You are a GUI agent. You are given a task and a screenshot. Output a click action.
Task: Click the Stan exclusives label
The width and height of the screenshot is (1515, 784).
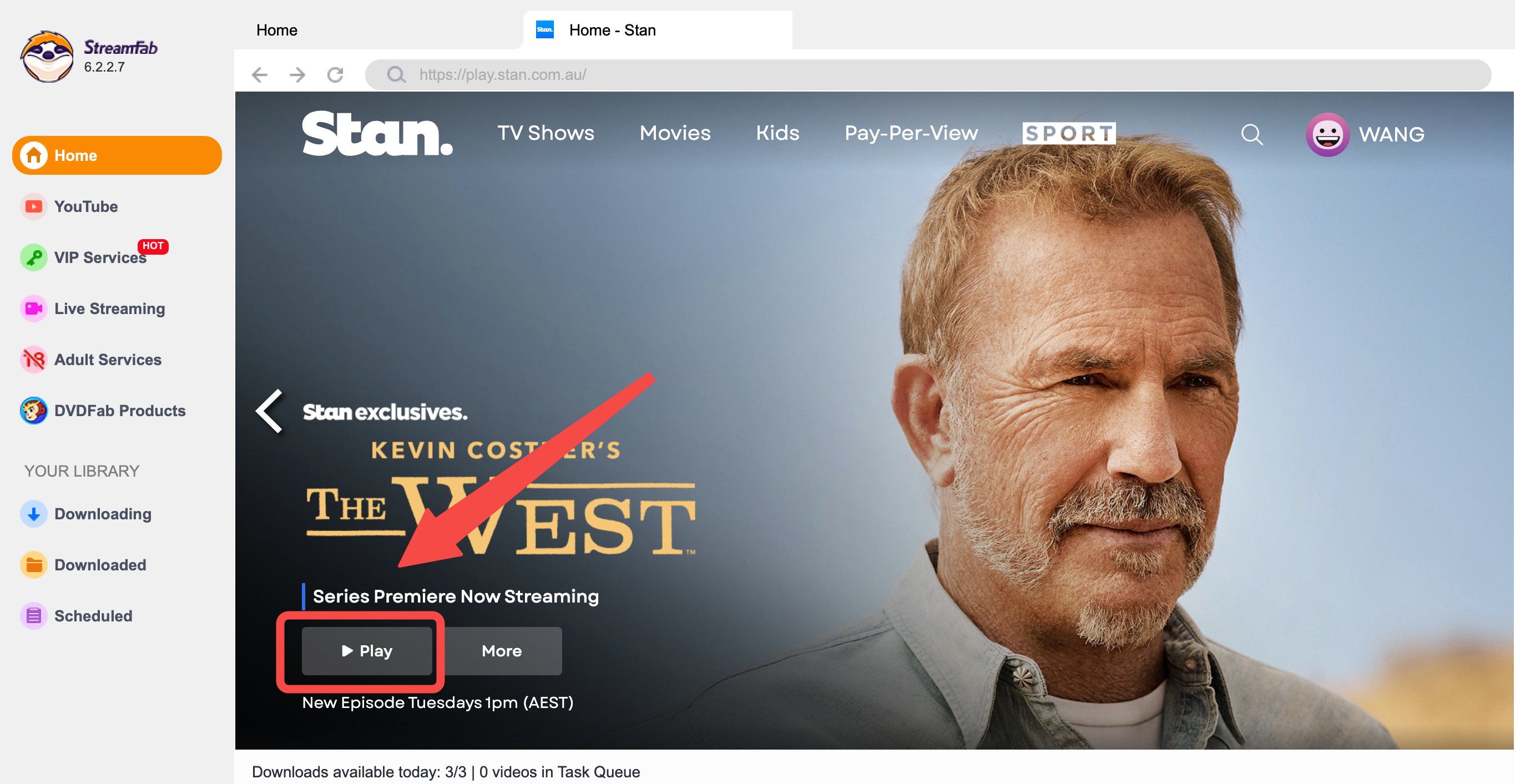point(385,412)
